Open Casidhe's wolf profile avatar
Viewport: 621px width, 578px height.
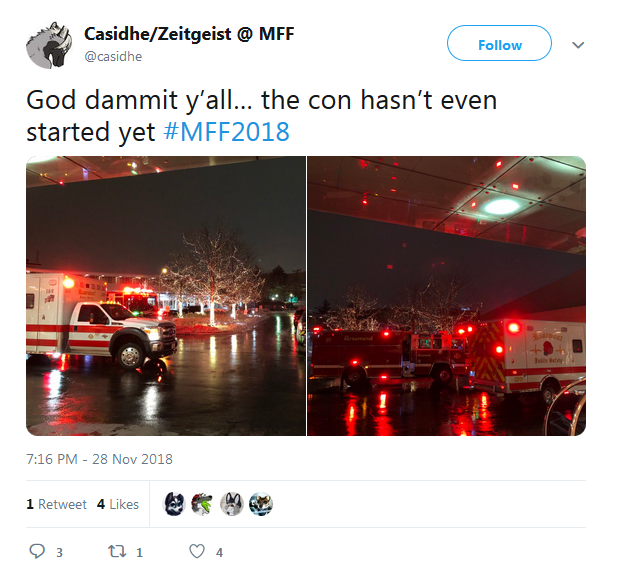(50, 45)
